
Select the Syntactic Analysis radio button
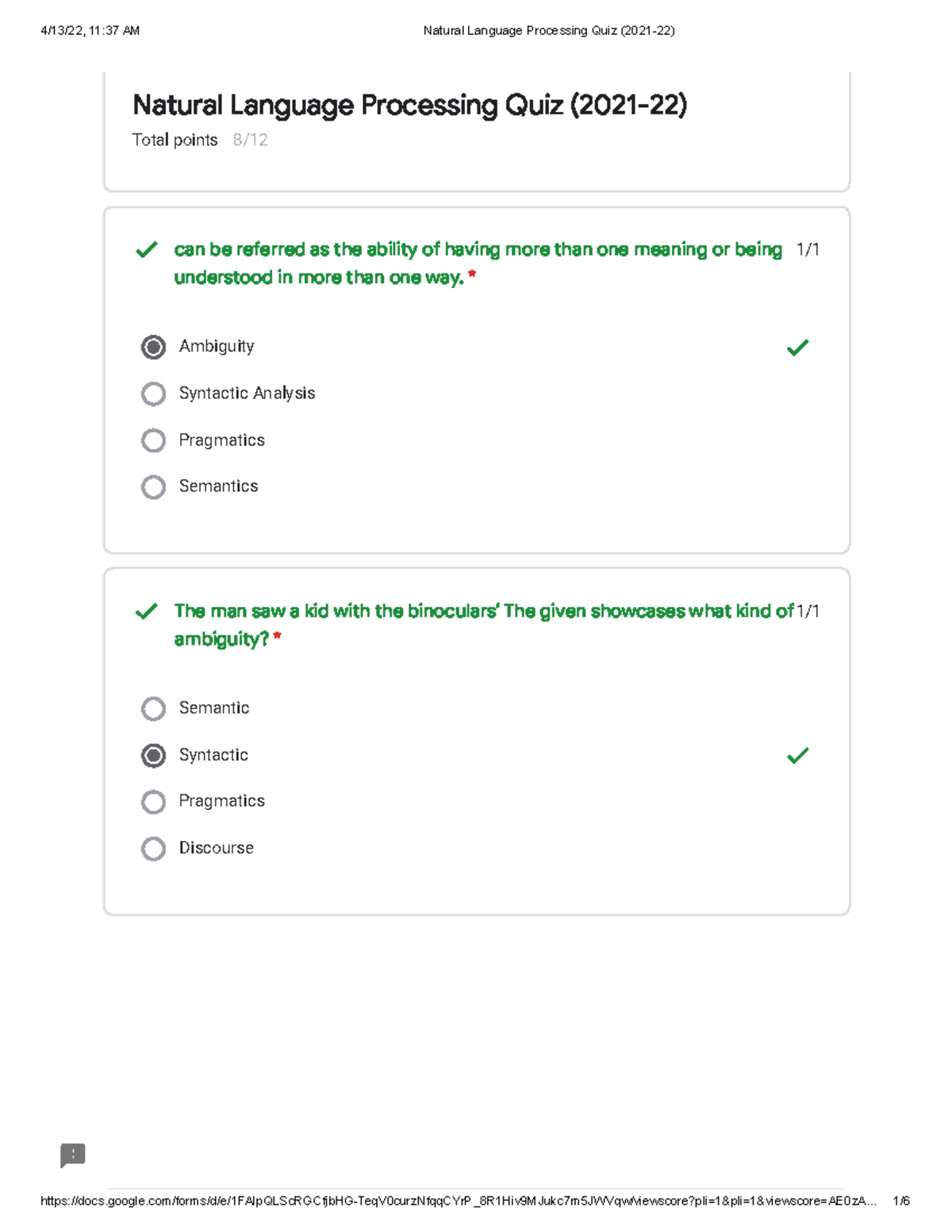[x=153, y=393]
